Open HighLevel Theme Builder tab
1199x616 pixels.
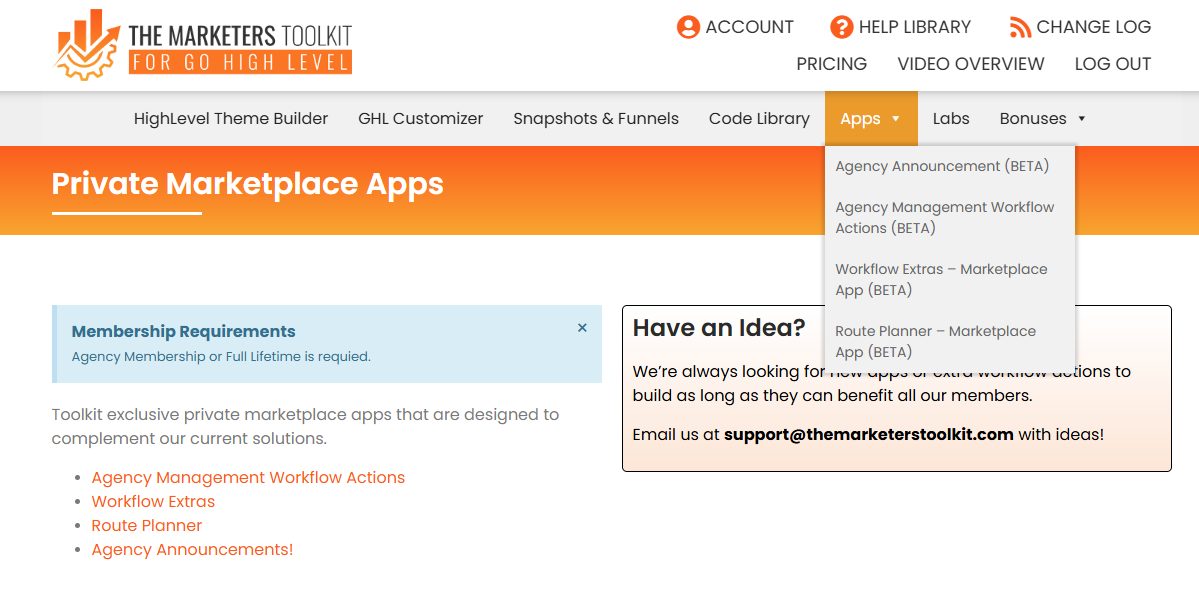click(x=231, y=118)
